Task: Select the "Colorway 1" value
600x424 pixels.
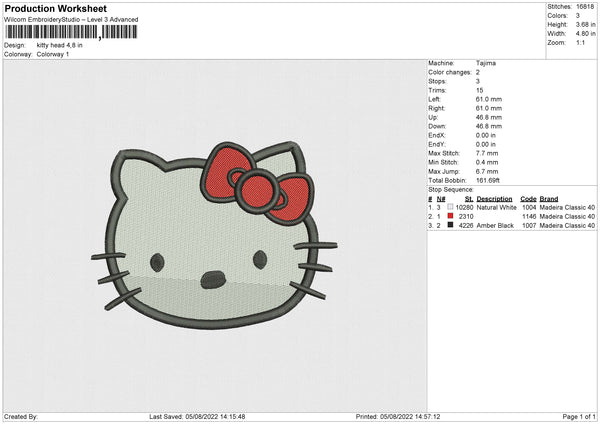Action: click(53, 54)
